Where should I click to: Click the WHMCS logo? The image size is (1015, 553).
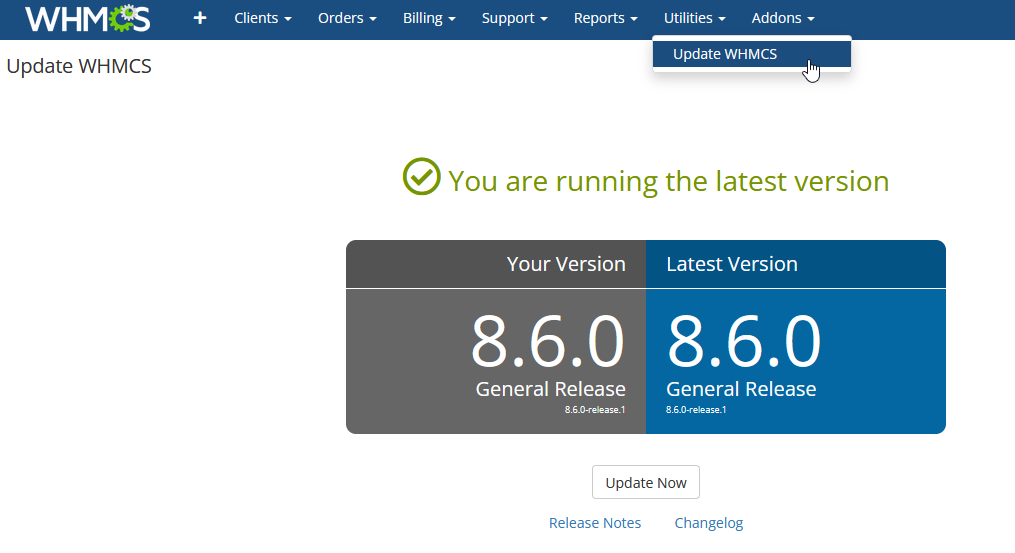tap(87, 18)
